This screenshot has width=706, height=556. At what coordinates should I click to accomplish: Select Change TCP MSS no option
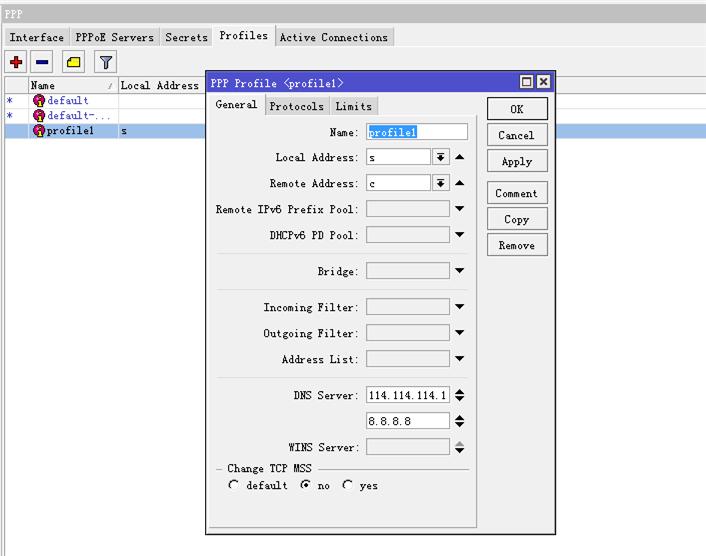306,486
